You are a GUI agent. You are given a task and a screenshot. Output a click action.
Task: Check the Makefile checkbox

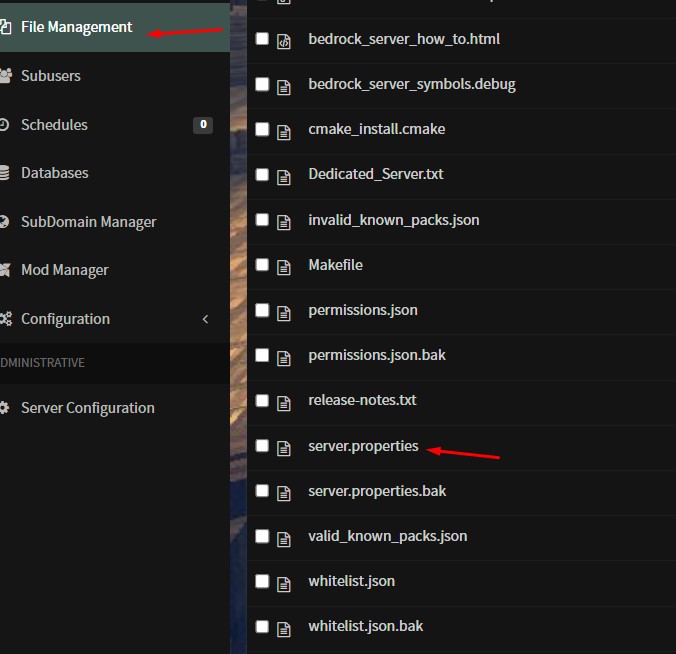tap(262, 265)
